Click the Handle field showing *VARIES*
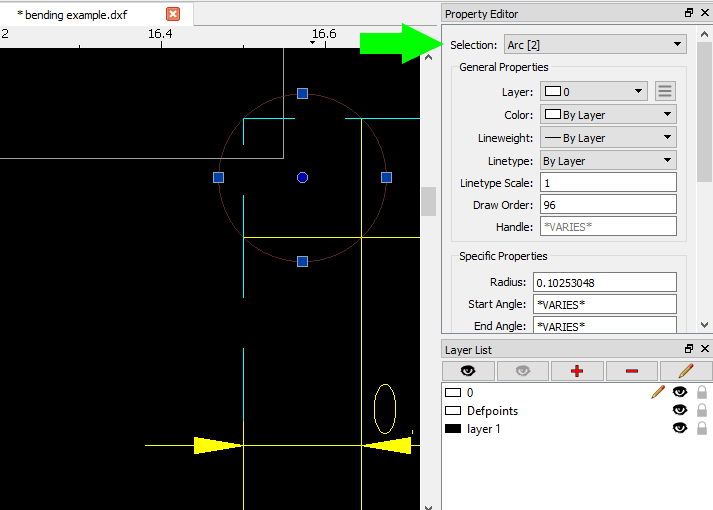Viewport: 713px width, 510px height. tap(608, 227)
